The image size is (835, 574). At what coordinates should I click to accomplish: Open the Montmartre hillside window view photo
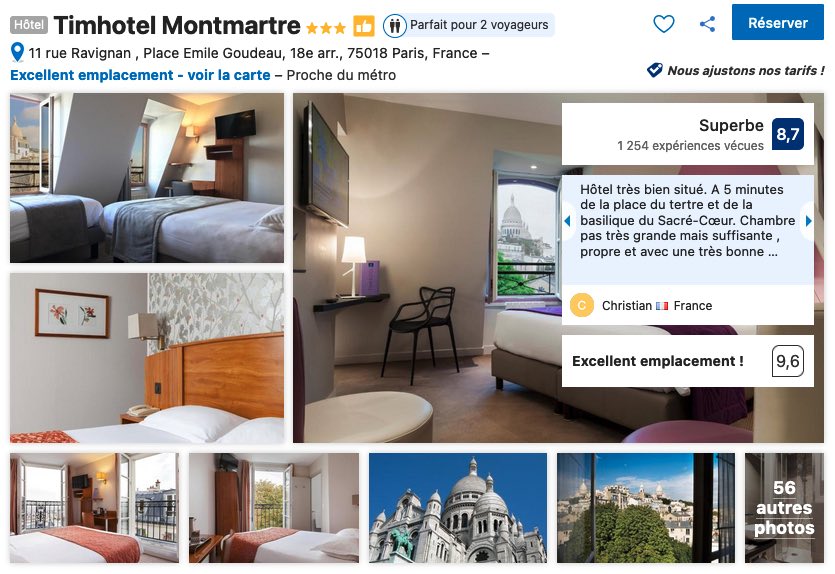point(646,507)
